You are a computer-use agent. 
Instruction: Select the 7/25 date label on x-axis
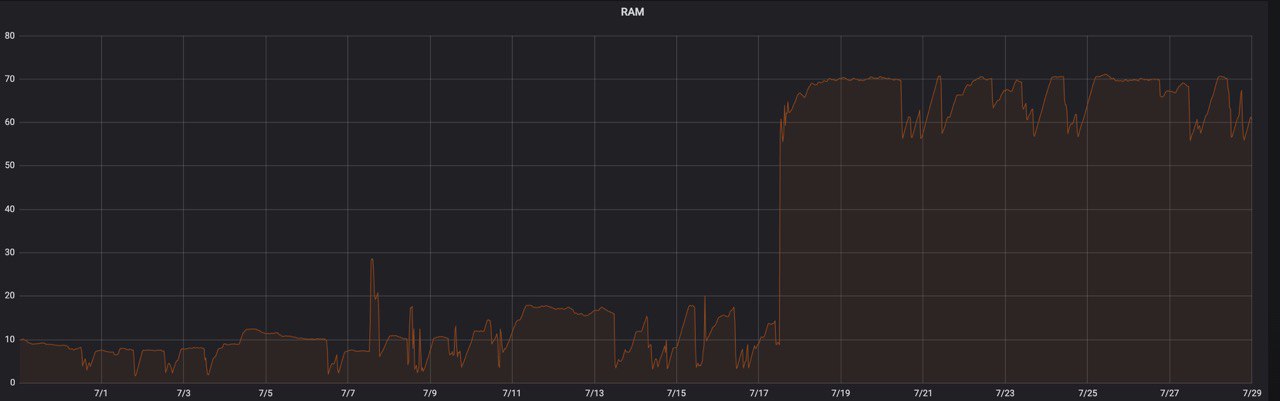[x=1087, y=394]
